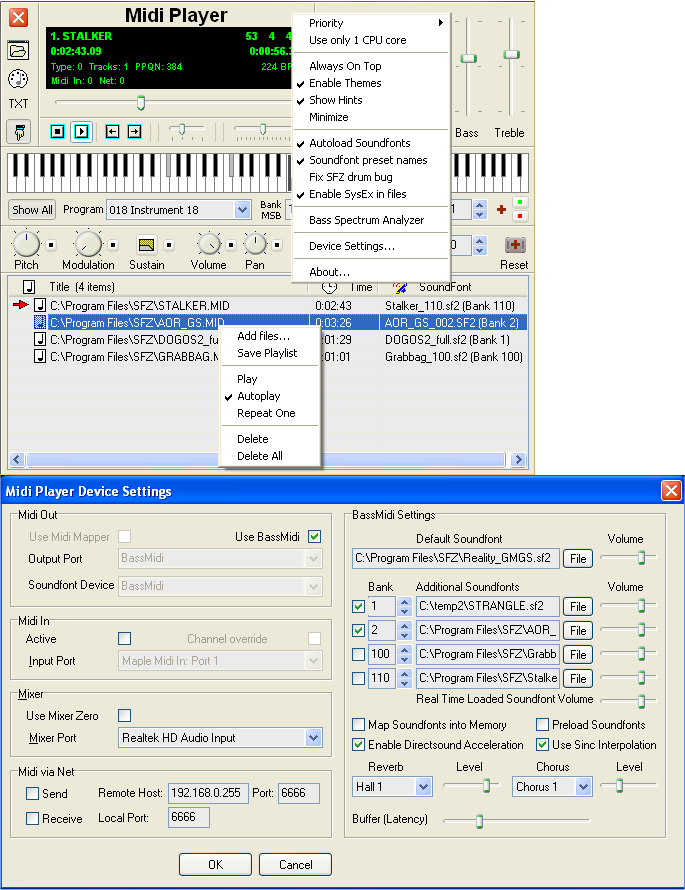
Task: Open the Program instrument dropdown
Action: pos(243,209)
